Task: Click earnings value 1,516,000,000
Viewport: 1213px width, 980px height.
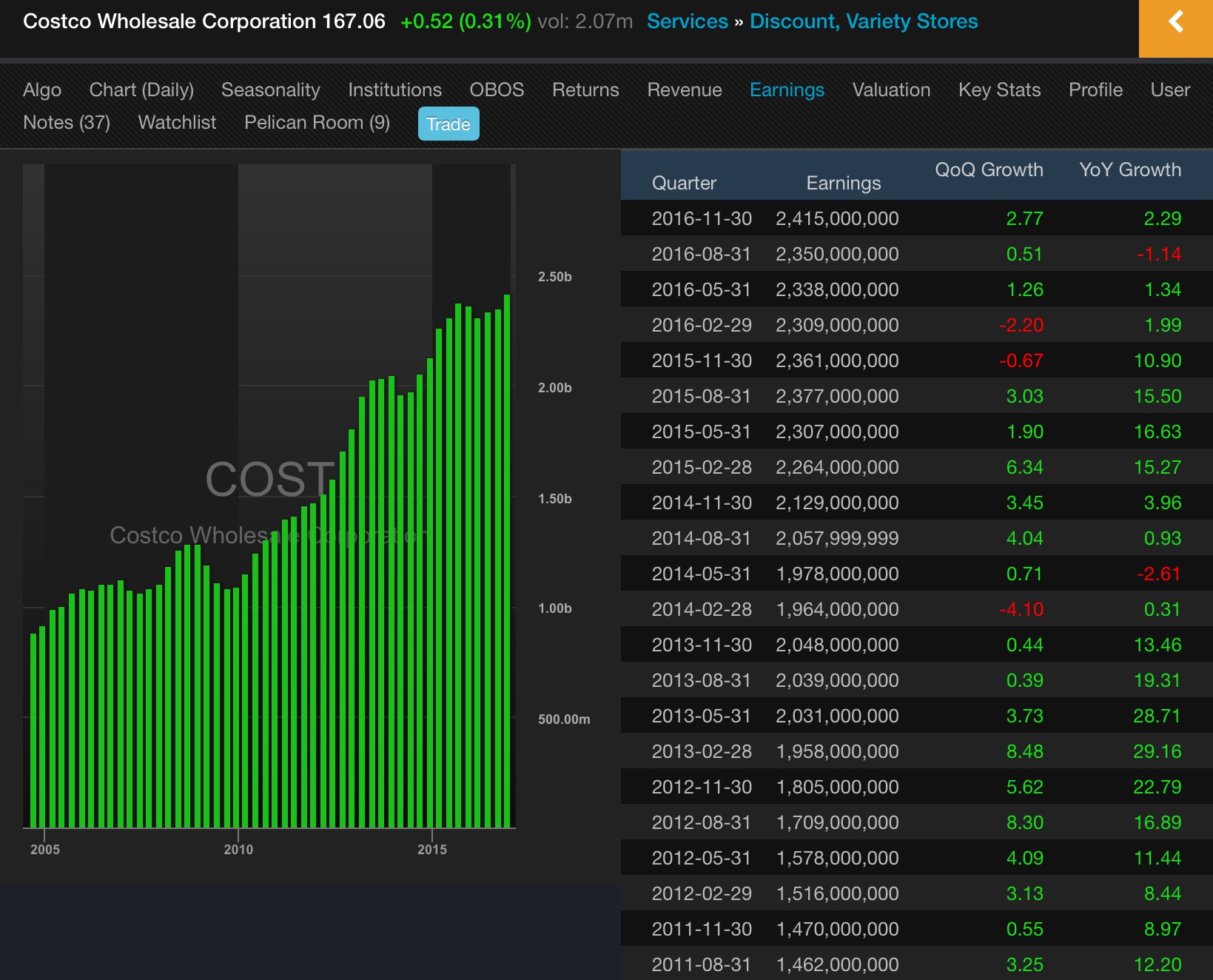Action: pos(837,893)
